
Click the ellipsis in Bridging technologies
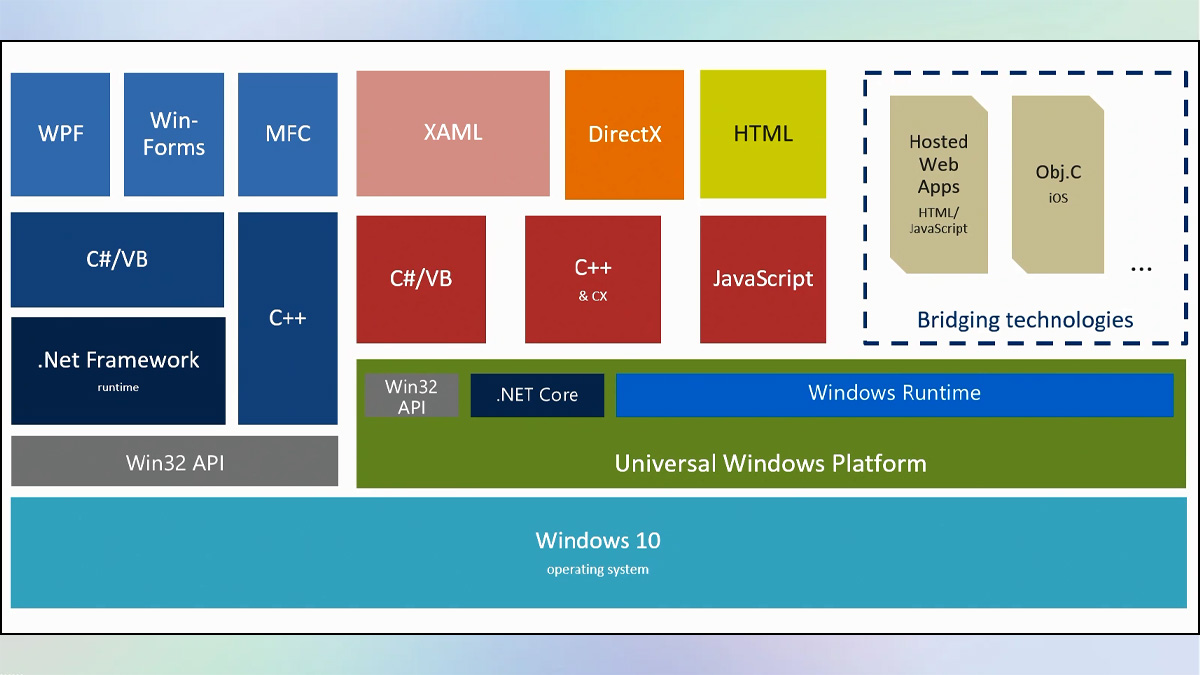(x=1141, y=269)
